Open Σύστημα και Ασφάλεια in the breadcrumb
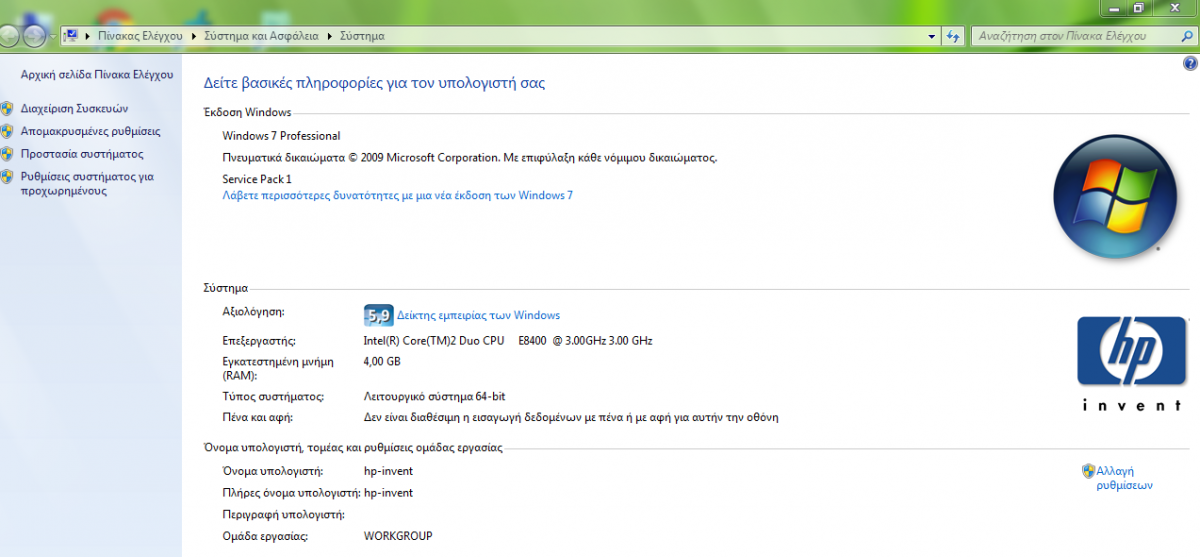 pyautogui.click(x=261, y=35)
